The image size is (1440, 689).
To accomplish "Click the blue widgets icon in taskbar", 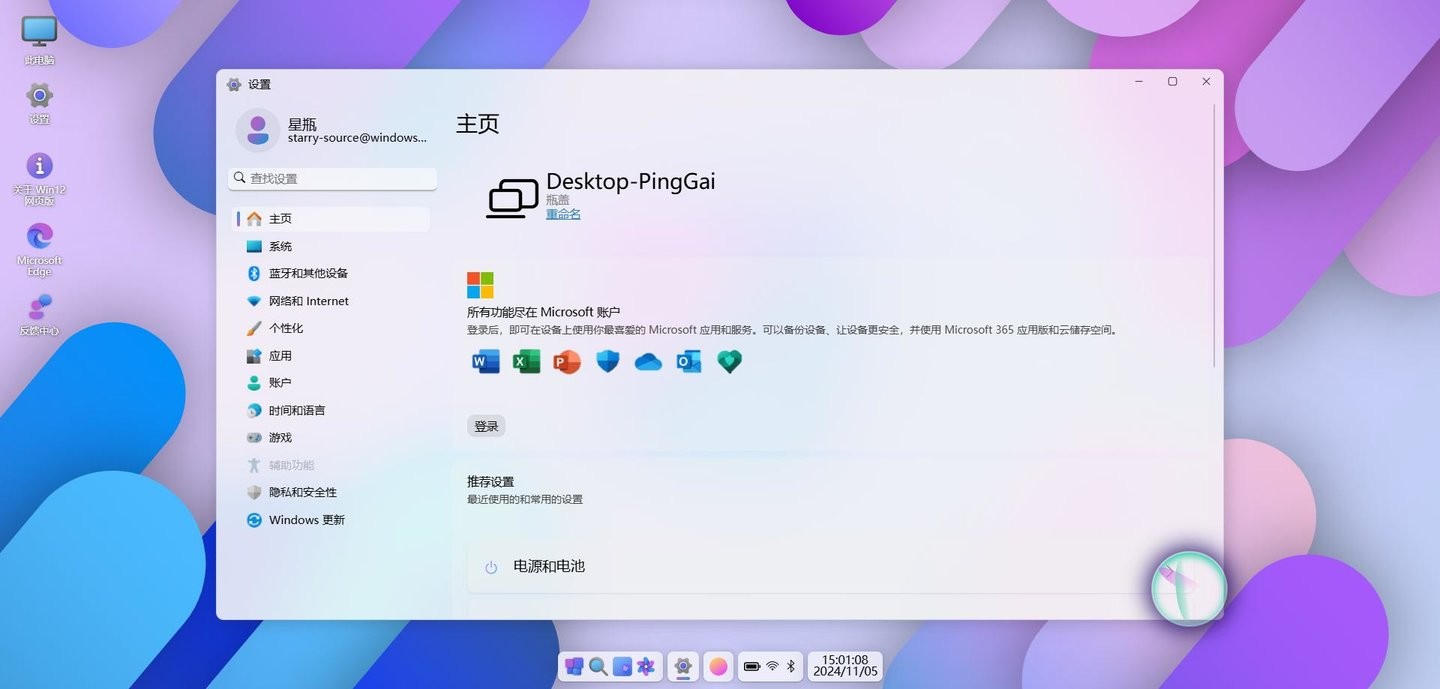I will click(622, 666).
